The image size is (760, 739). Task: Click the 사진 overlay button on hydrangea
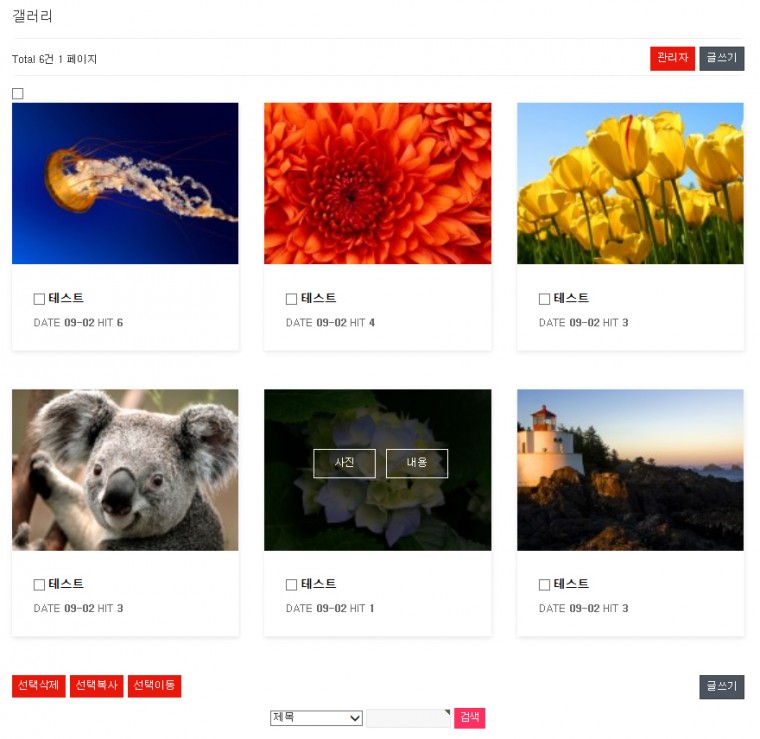pyautogui.click(x=345, y=463)
